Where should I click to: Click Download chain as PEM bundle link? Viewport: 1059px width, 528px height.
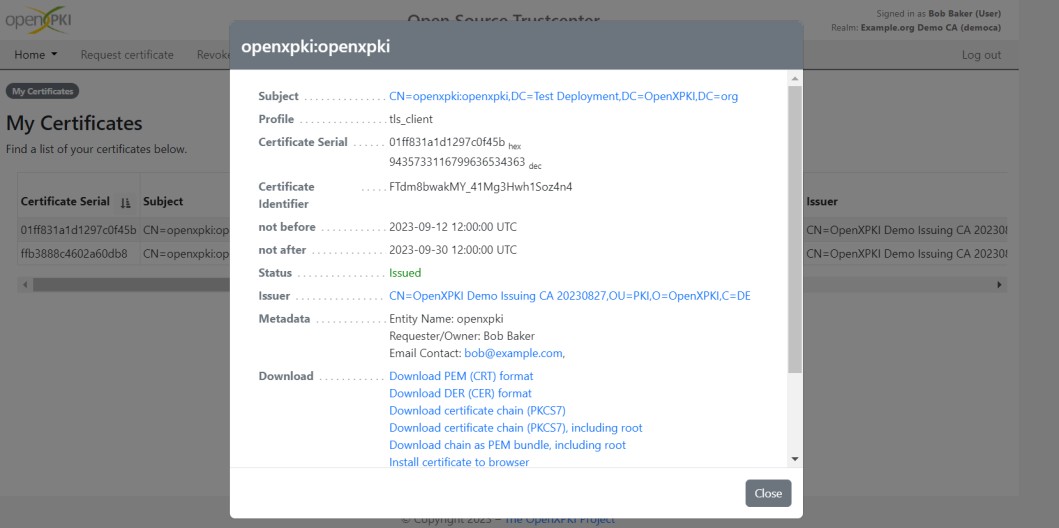[x=508, y=445]
